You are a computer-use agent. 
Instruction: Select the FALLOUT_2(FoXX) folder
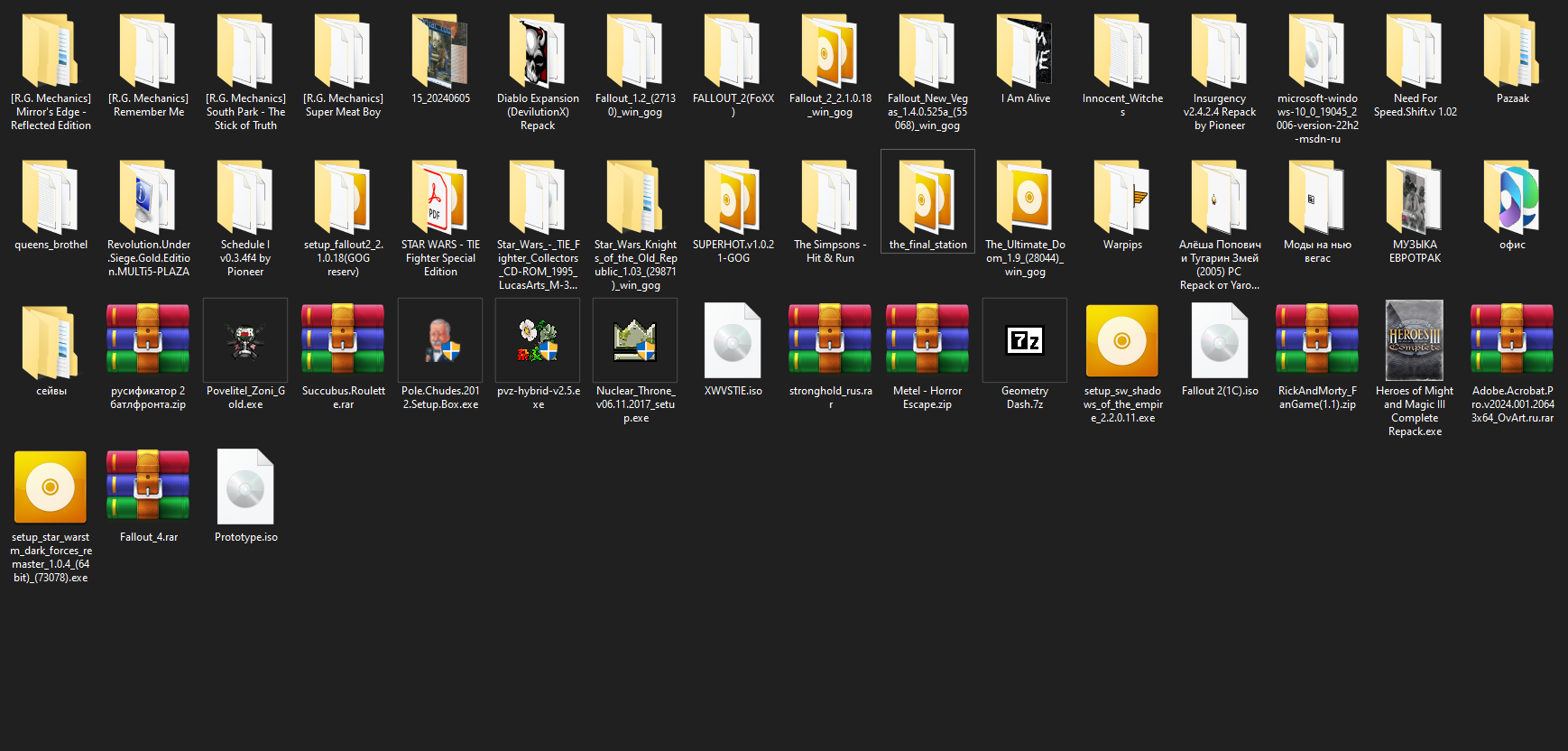click(x=733, y=66)
